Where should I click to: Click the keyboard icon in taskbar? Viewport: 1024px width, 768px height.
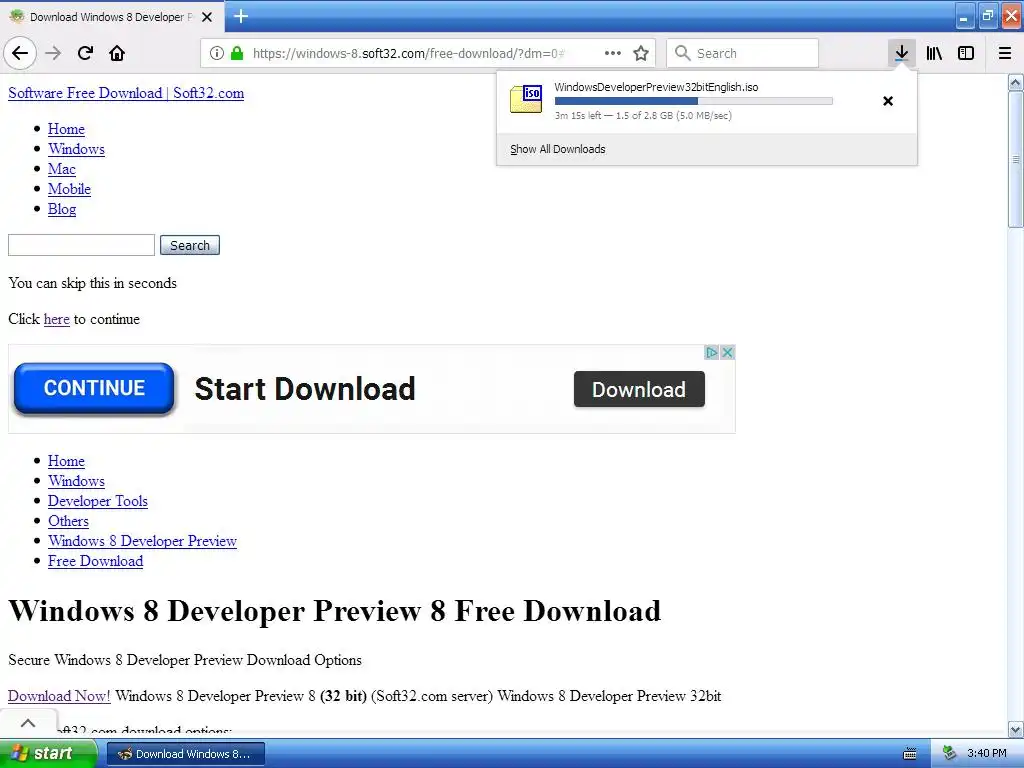(x=910, y=754)
